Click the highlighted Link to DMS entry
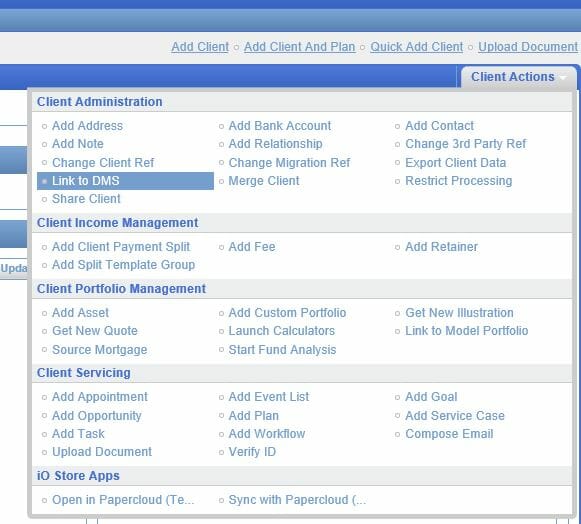 click(125, 181)
